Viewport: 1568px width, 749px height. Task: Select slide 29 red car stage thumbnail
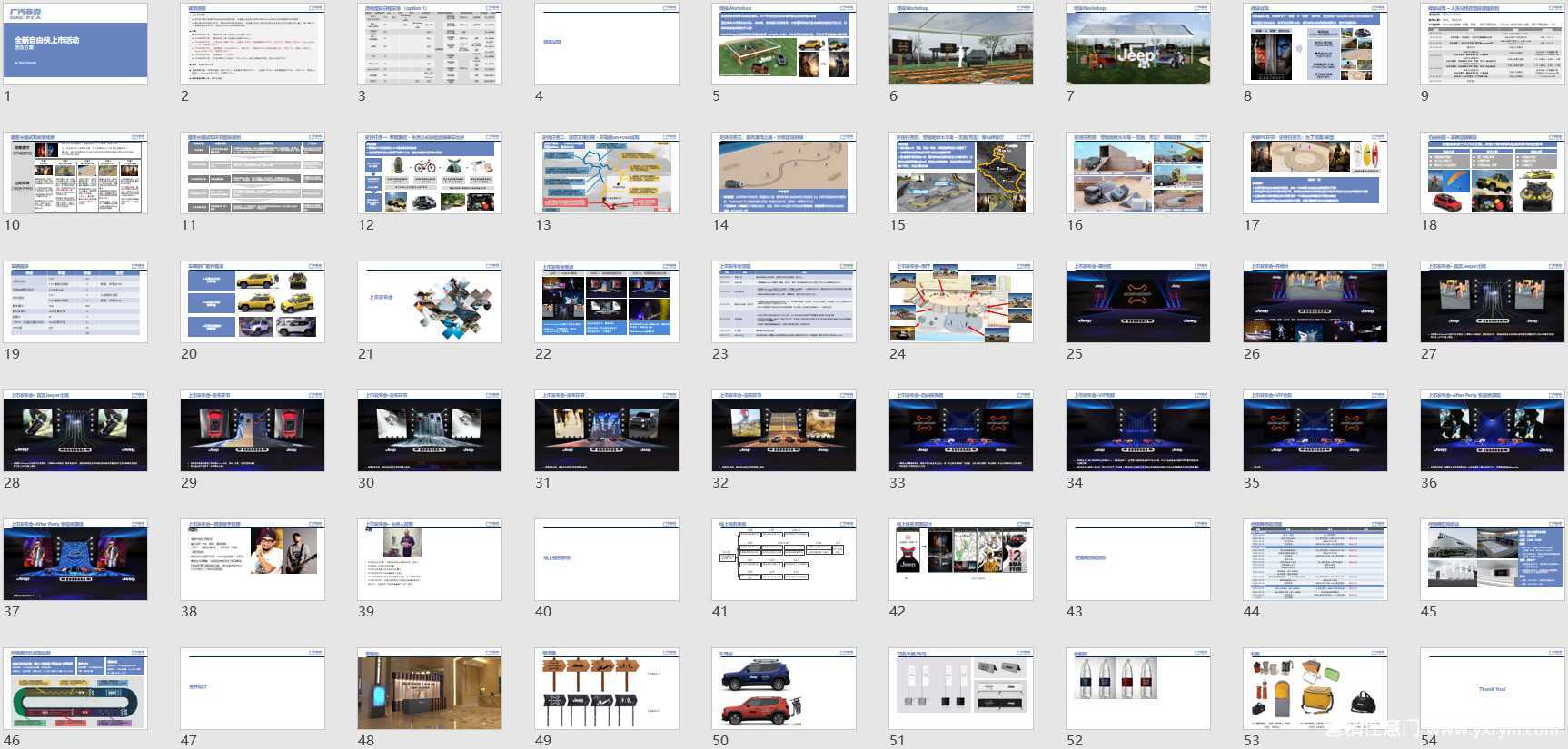tap(253, 430)
